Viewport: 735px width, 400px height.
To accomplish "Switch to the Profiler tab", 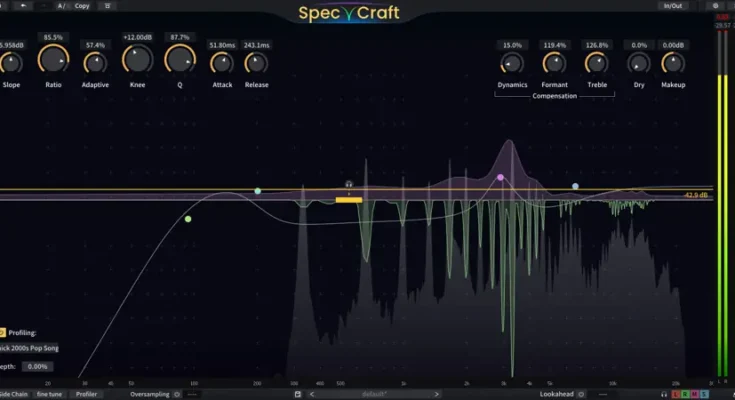I will click(x=87, y=394).
